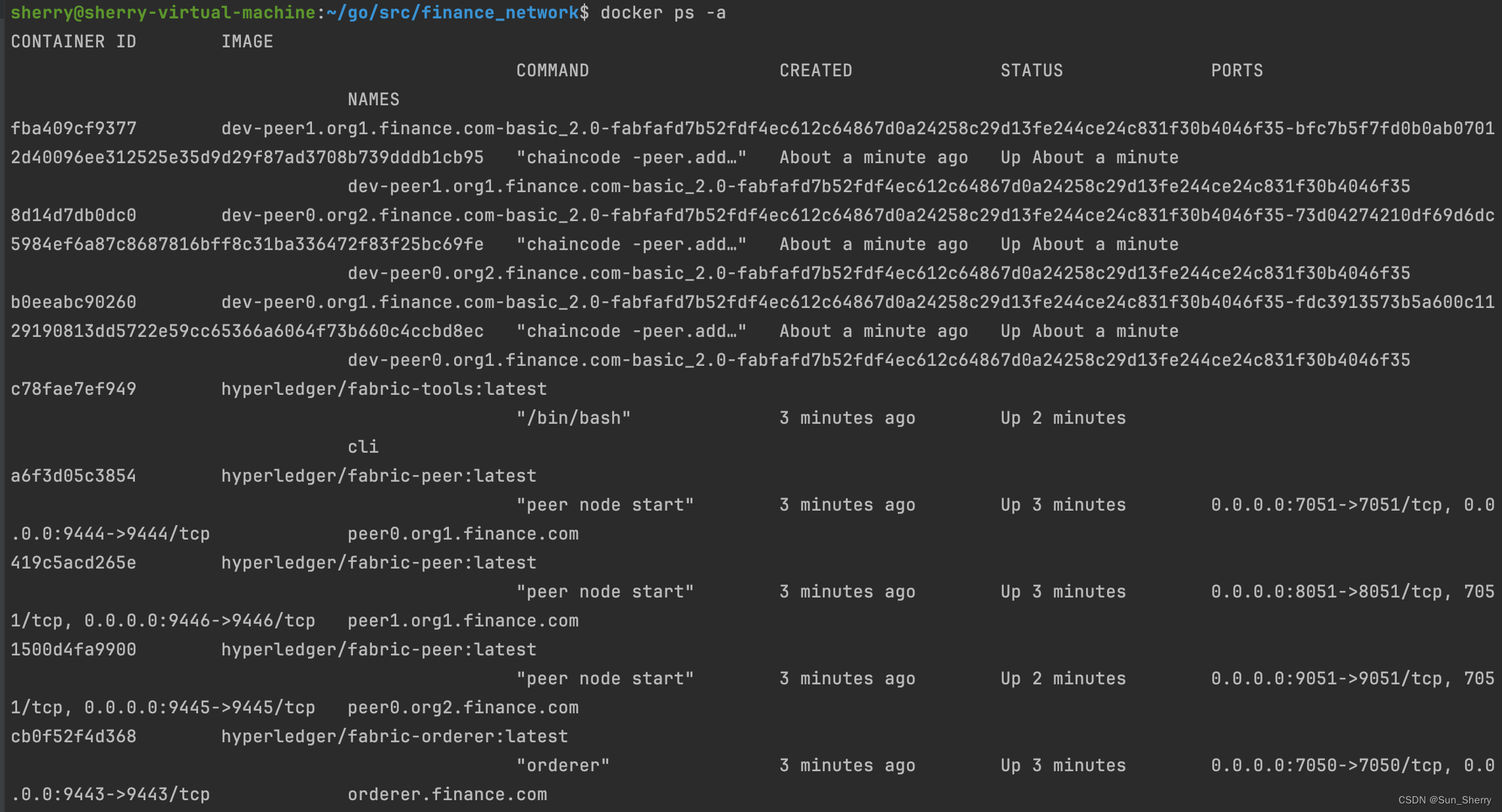Click the orderer.finance.com container name
The width and height of the screenshot is (1502, 812).
tap(448, 795)
